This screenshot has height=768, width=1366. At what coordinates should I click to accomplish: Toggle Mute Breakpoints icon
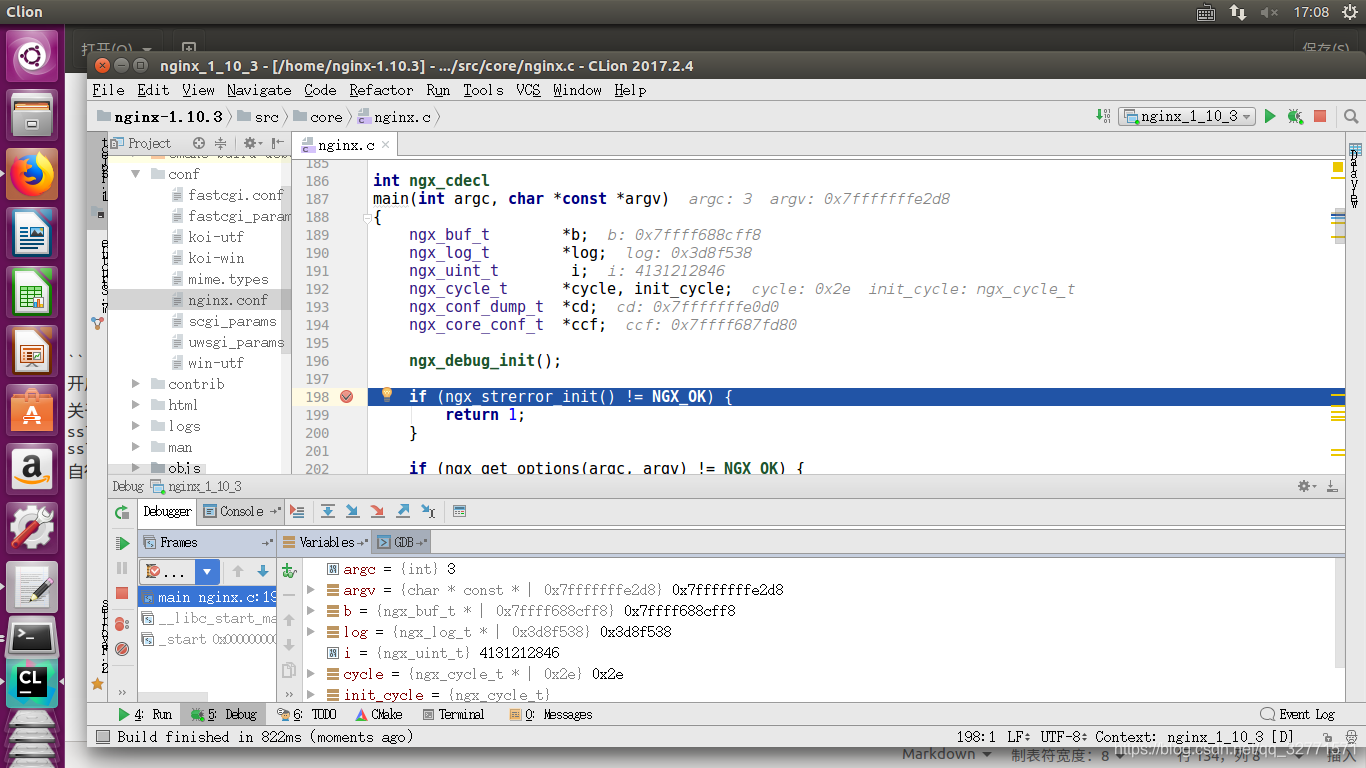pos(122,649)
